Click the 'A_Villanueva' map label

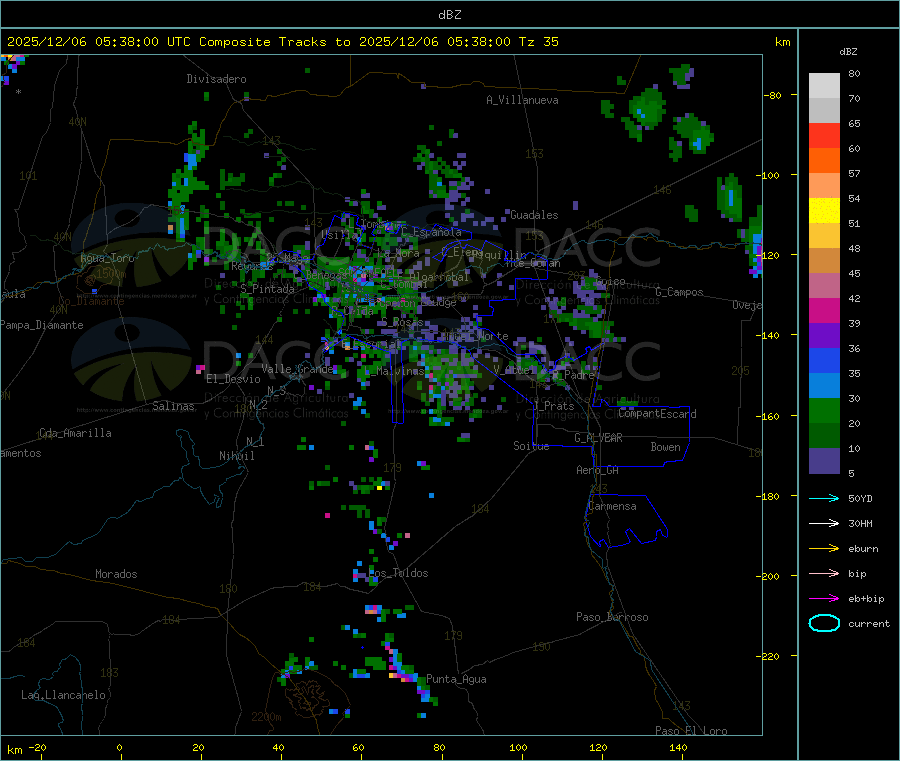point(522,100)
